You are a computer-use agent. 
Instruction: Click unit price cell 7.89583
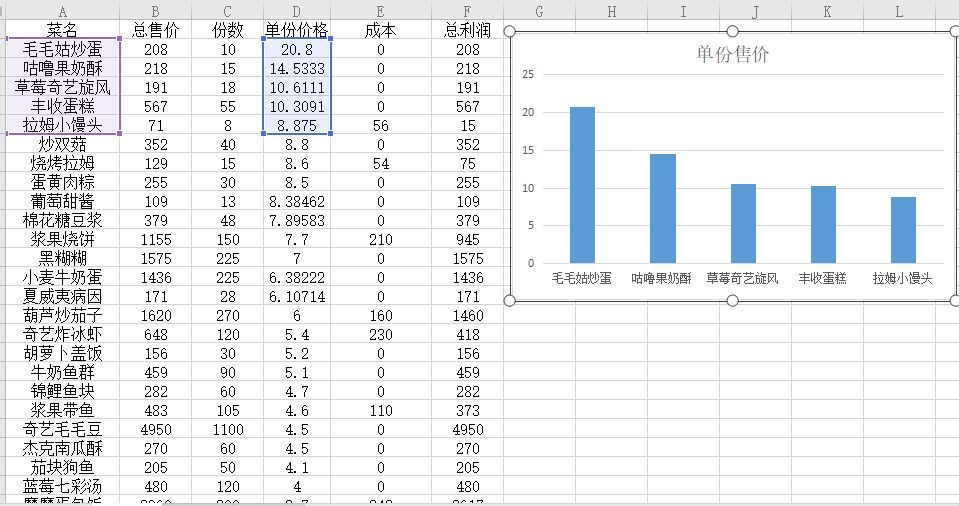click(x=297, y=220)
